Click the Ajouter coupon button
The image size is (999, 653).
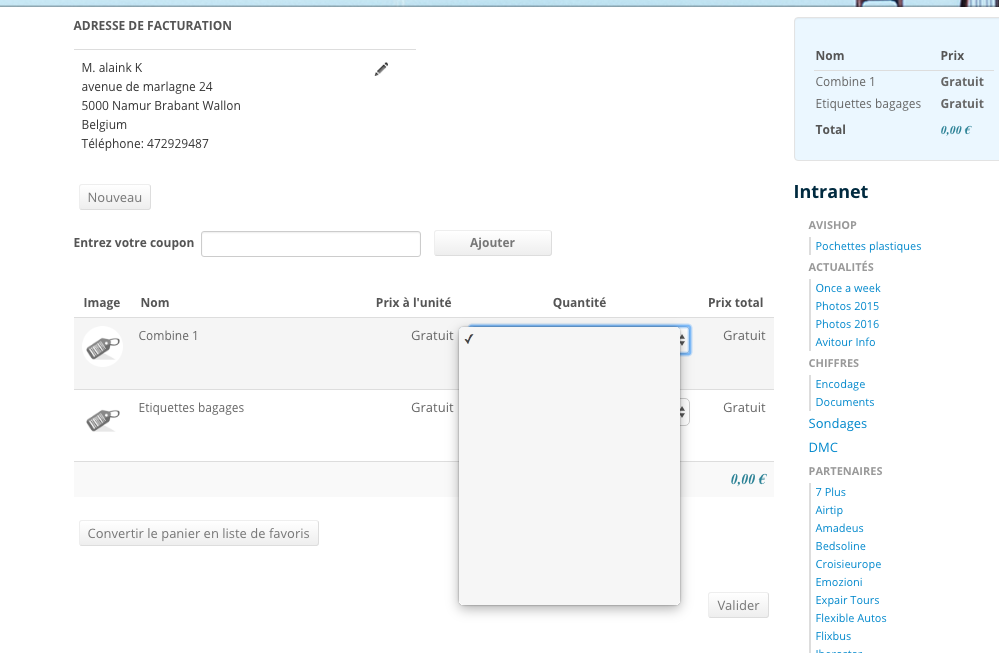492,243
